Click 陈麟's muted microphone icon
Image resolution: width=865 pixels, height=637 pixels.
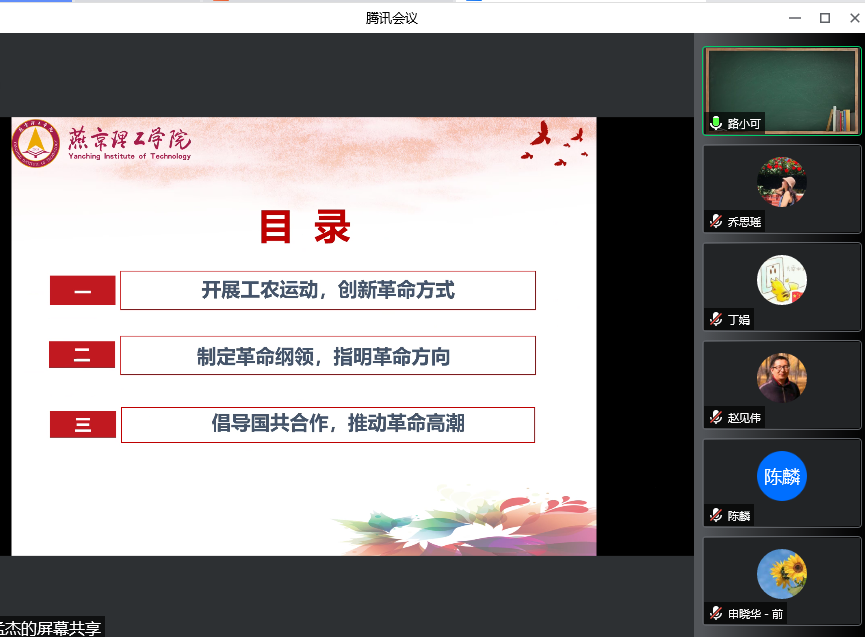coord(716,516)
